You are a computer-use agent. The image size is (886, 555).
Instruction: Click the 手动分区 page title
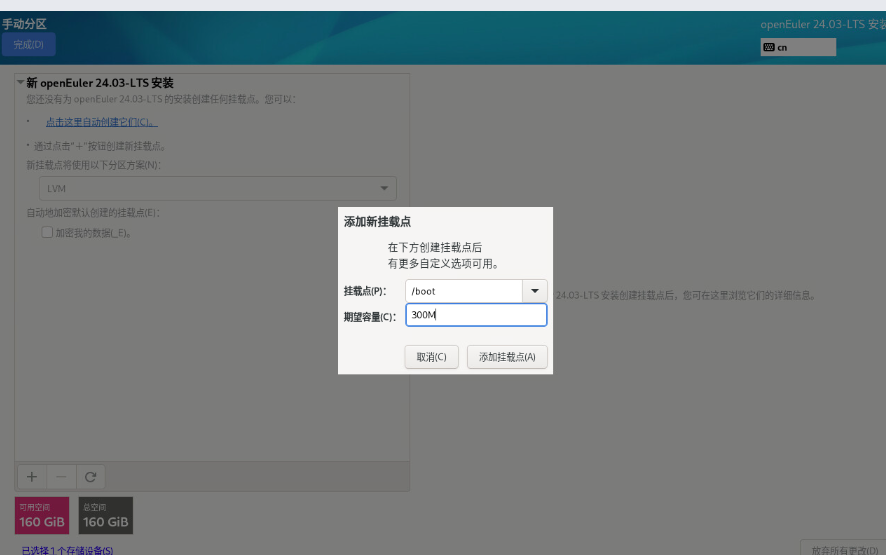[24, 24]
